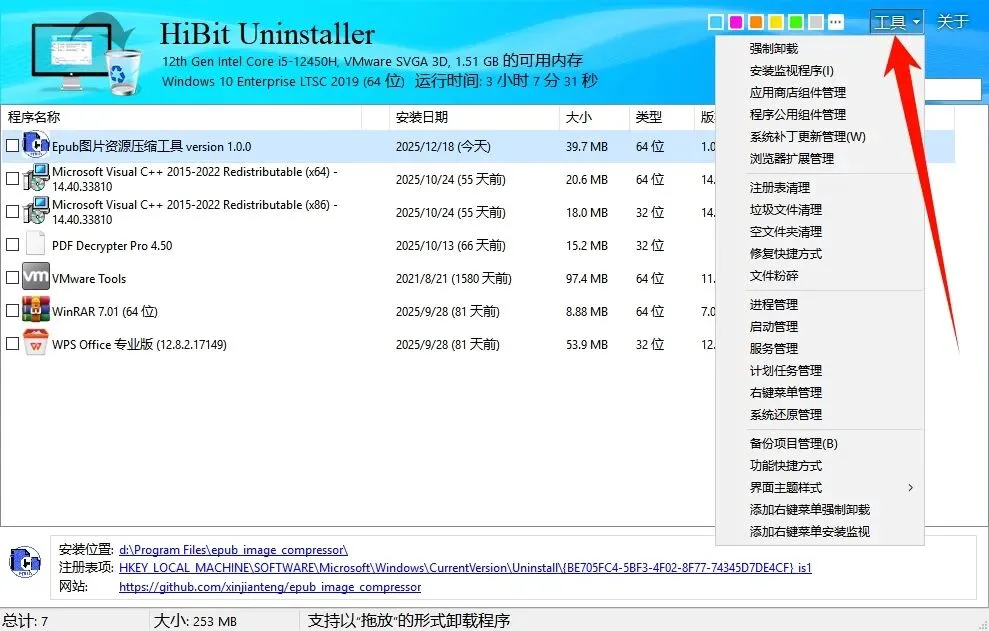Viewport: 989px width, 631px height.
Task: Select the WinRAR 7.01 (64 位) row name
Action: (x=105, y=311)
